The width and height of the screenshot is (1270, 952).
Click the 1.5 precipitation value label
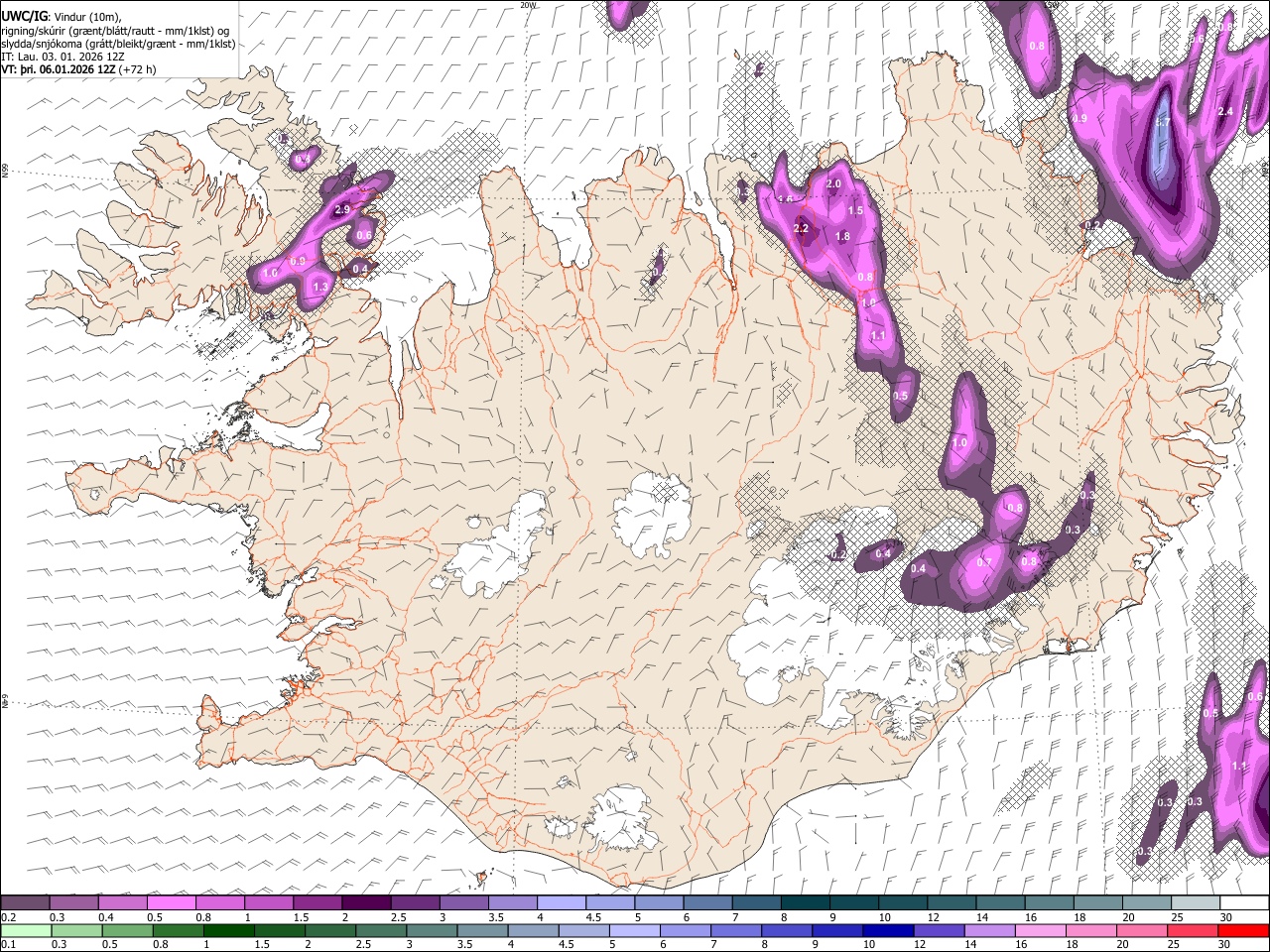pos(856,210)
